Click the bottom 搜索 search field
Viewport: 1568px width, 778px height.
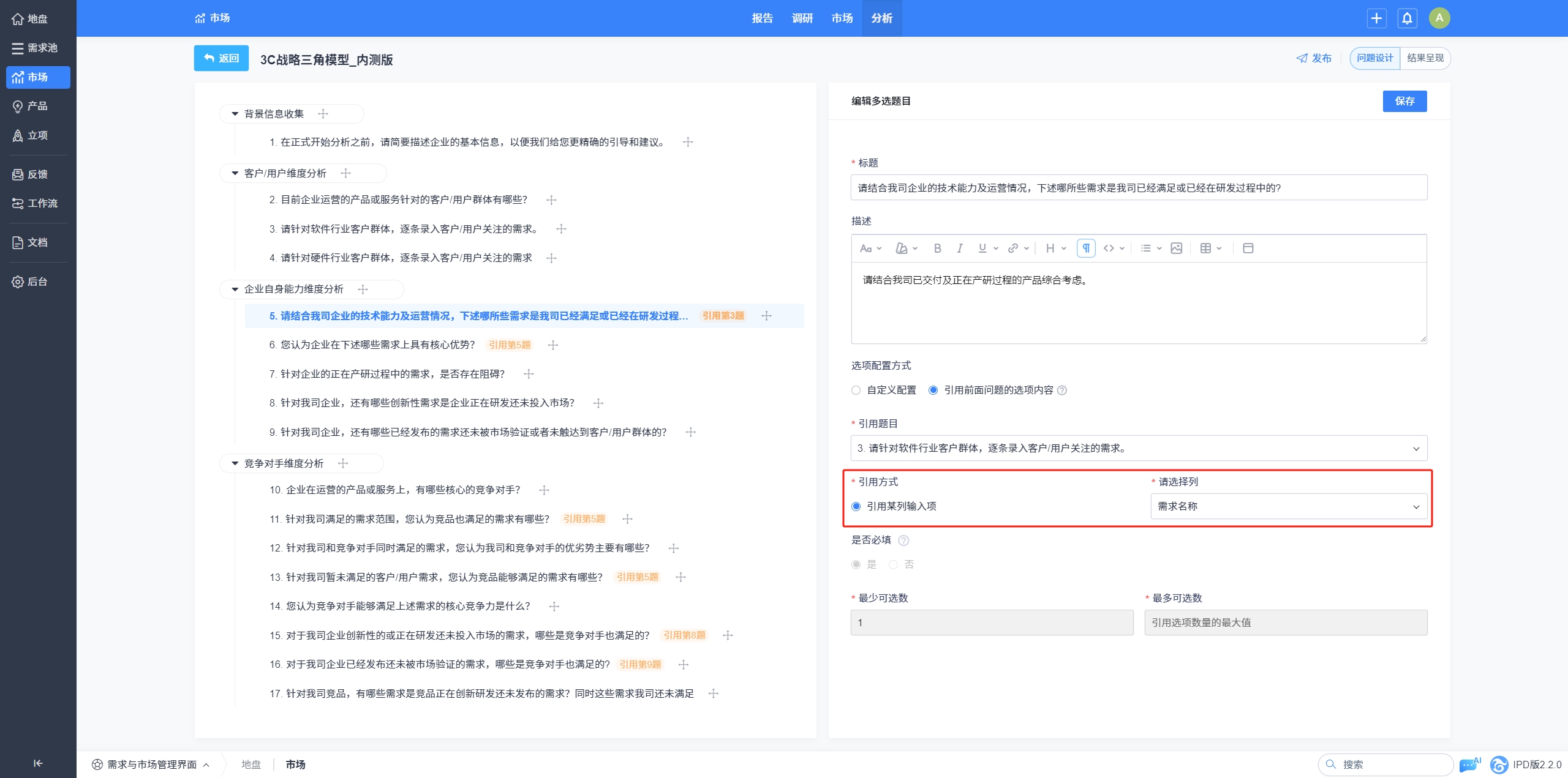click(x=1385, y=764)
